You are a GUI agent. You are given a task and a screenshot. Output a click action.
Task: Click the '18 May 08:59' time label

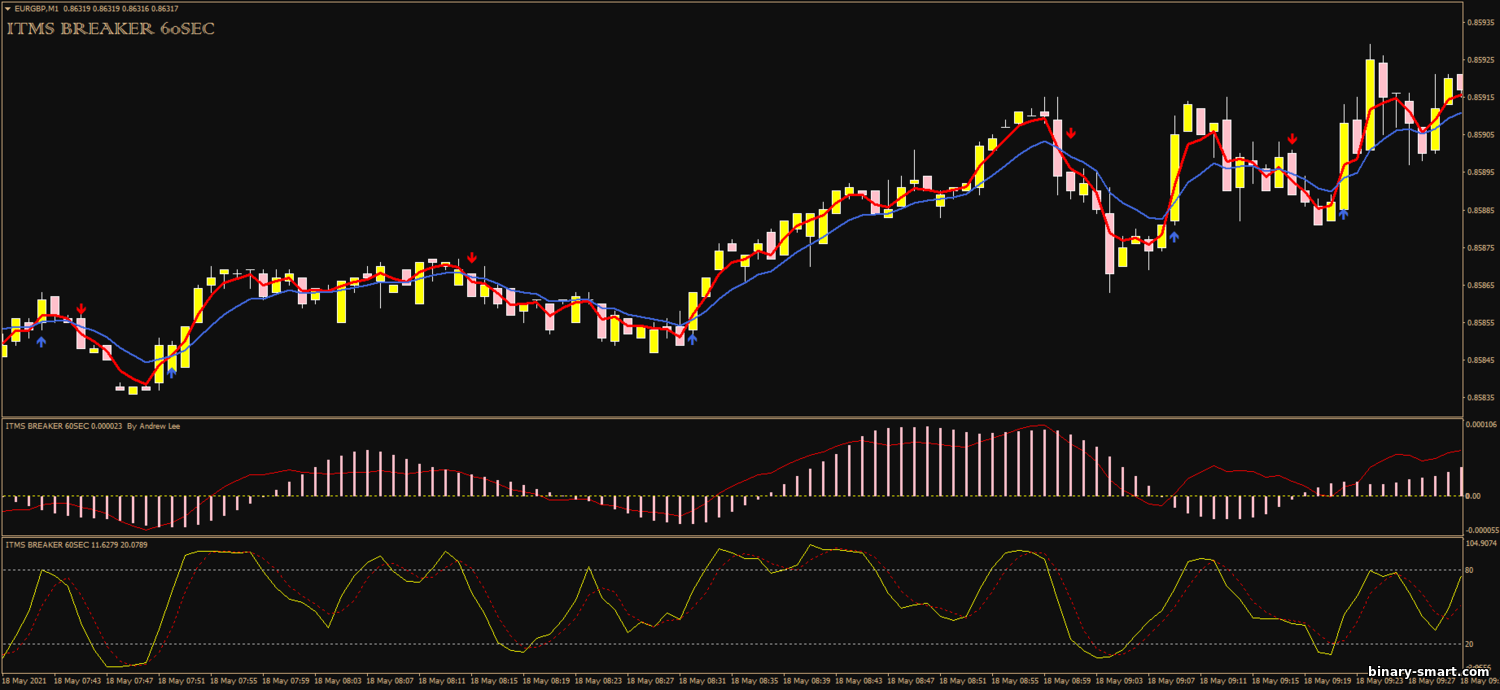1067,680
